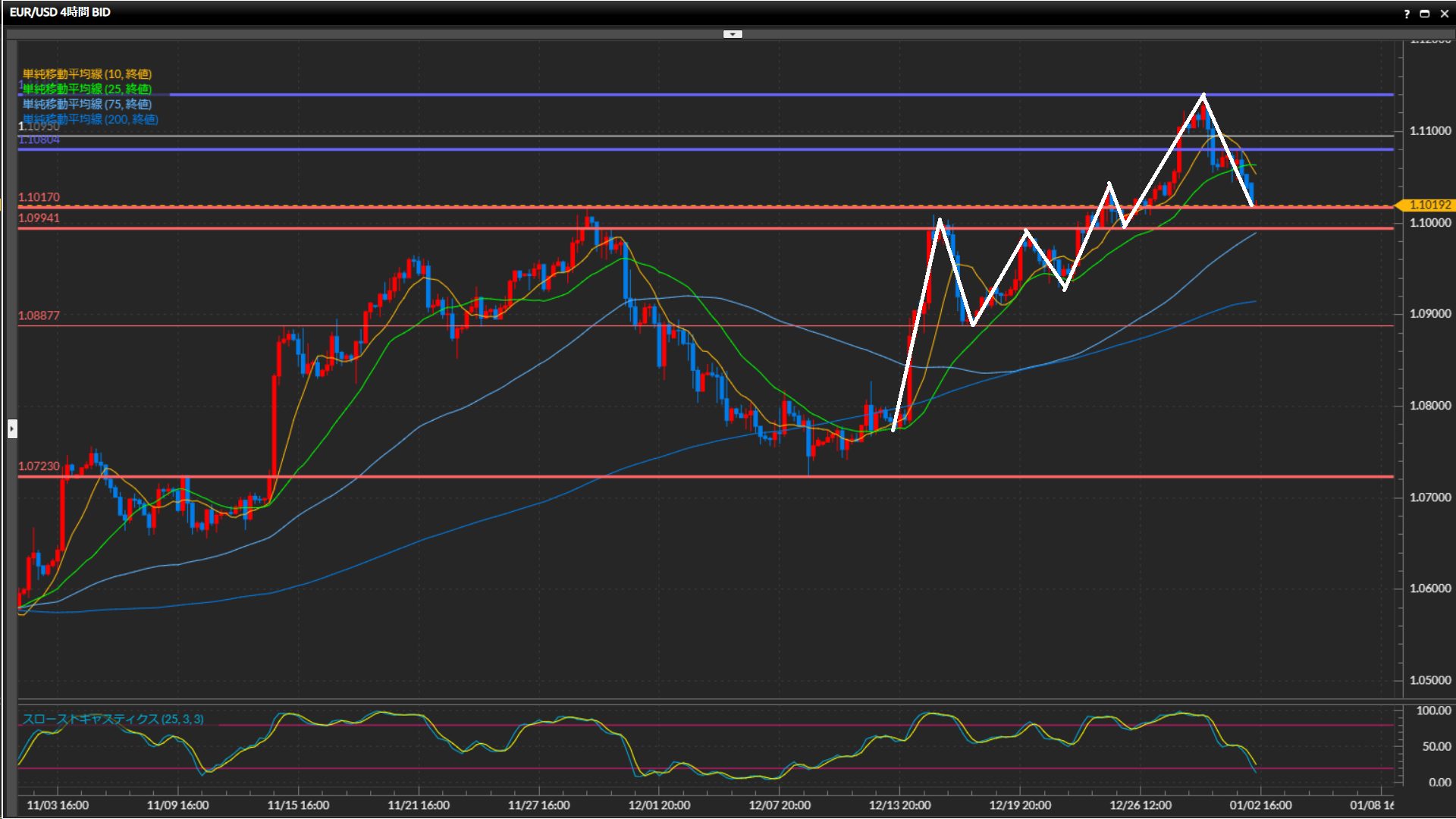Click the EUR/USD 4時間 BID title
The width and height of the screenshot is (1456, 819).
(60, 12)
